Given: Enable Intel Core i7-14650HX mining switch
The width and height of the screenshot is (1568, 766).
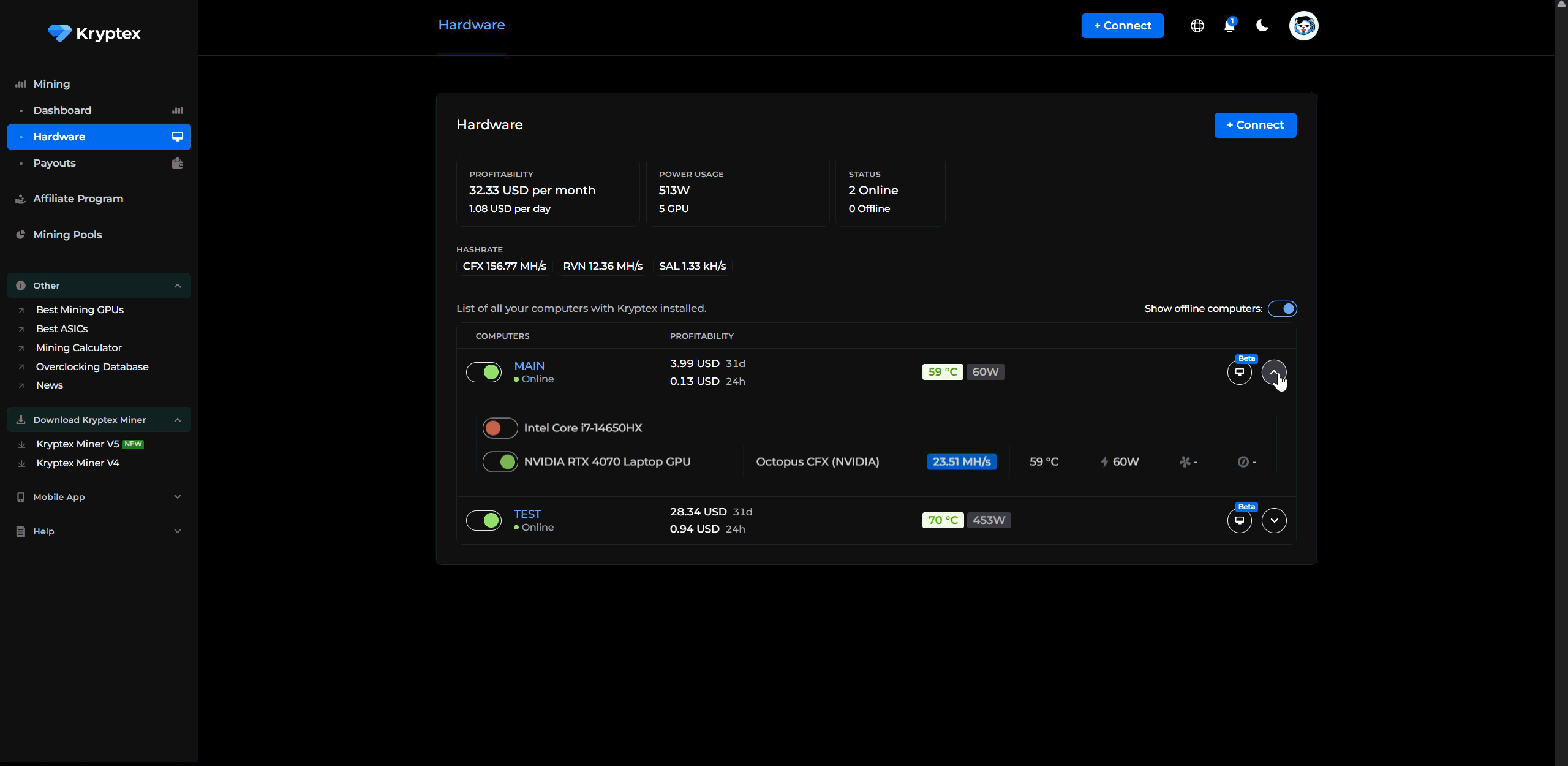Looking at the screenshot, I should [x=500, y=428].
